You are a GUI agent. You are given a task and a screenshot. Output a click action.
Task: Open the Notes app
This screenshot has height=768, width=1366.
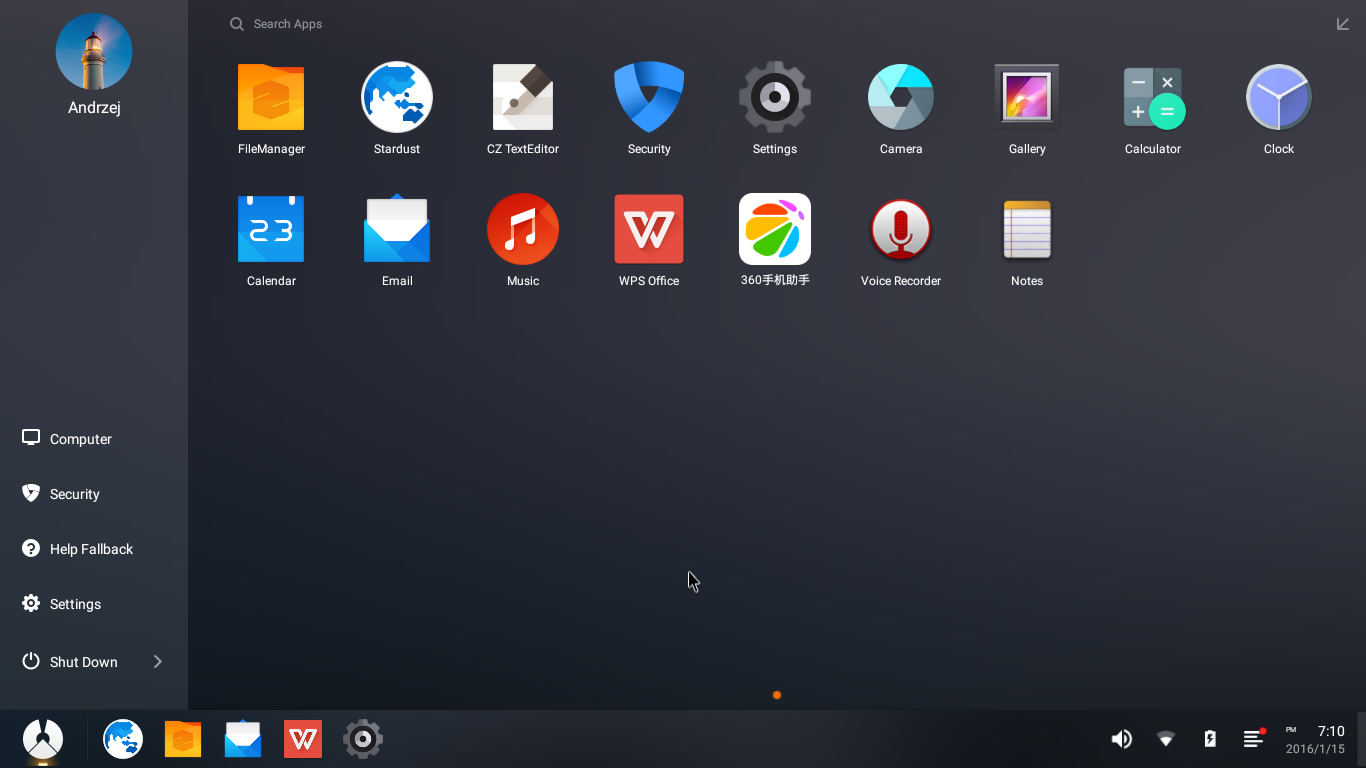click(x=1027, y=229)
